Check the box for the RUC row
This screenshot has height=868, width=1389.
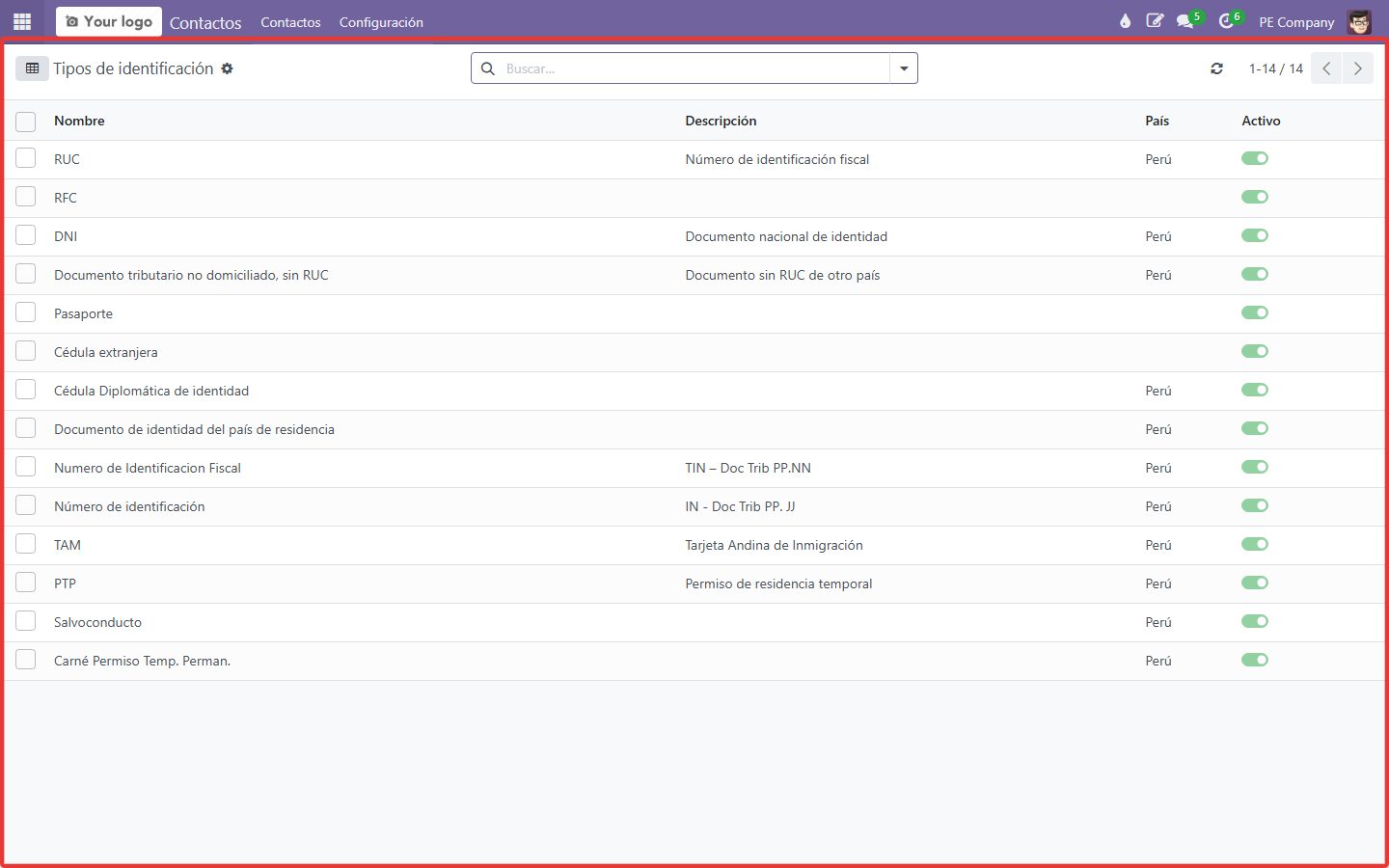(x=26, y=158)
